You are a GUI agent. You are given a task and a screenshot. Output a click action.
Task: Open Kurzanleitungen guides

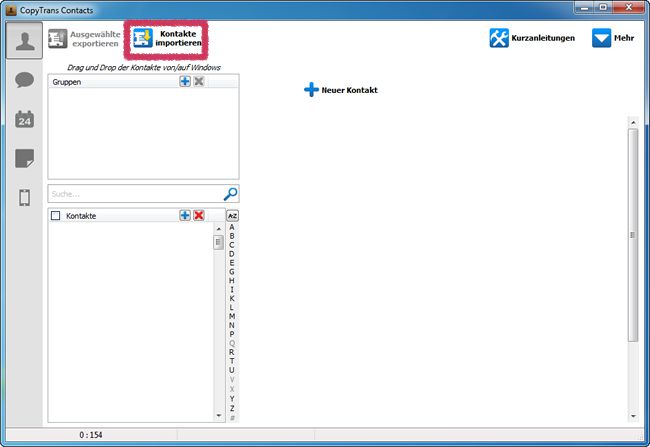click(532, 38)
